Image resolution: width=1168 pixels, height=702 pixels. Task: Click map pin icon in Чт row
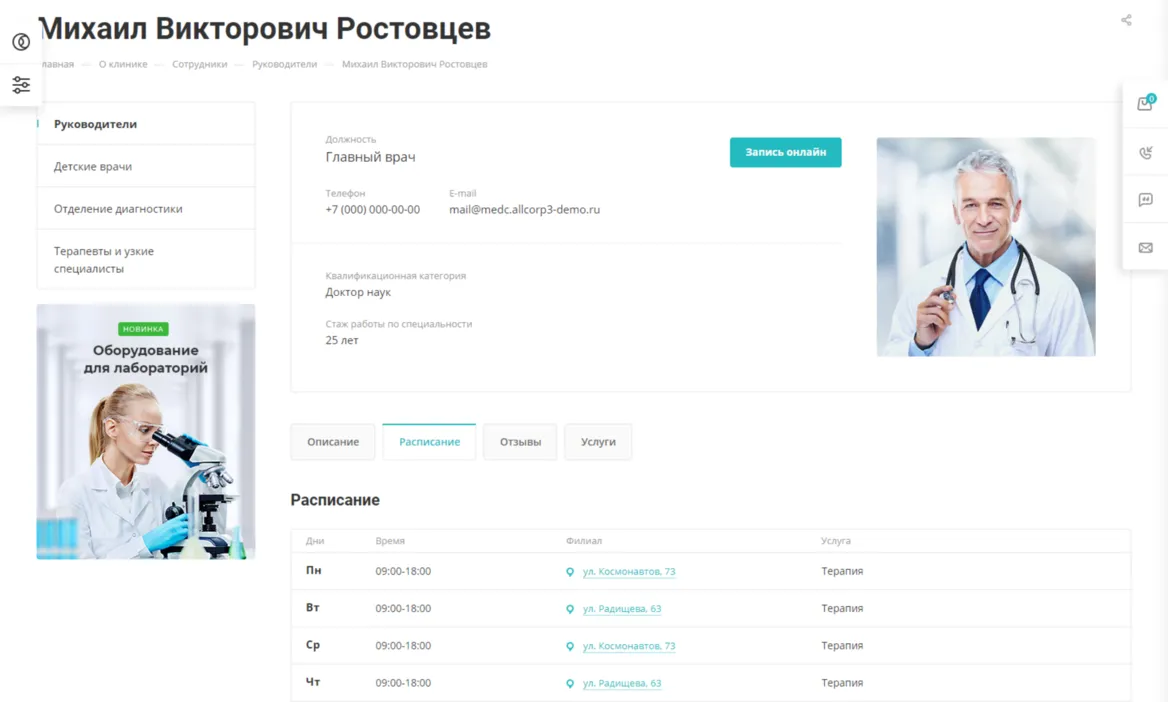point(570,683)
